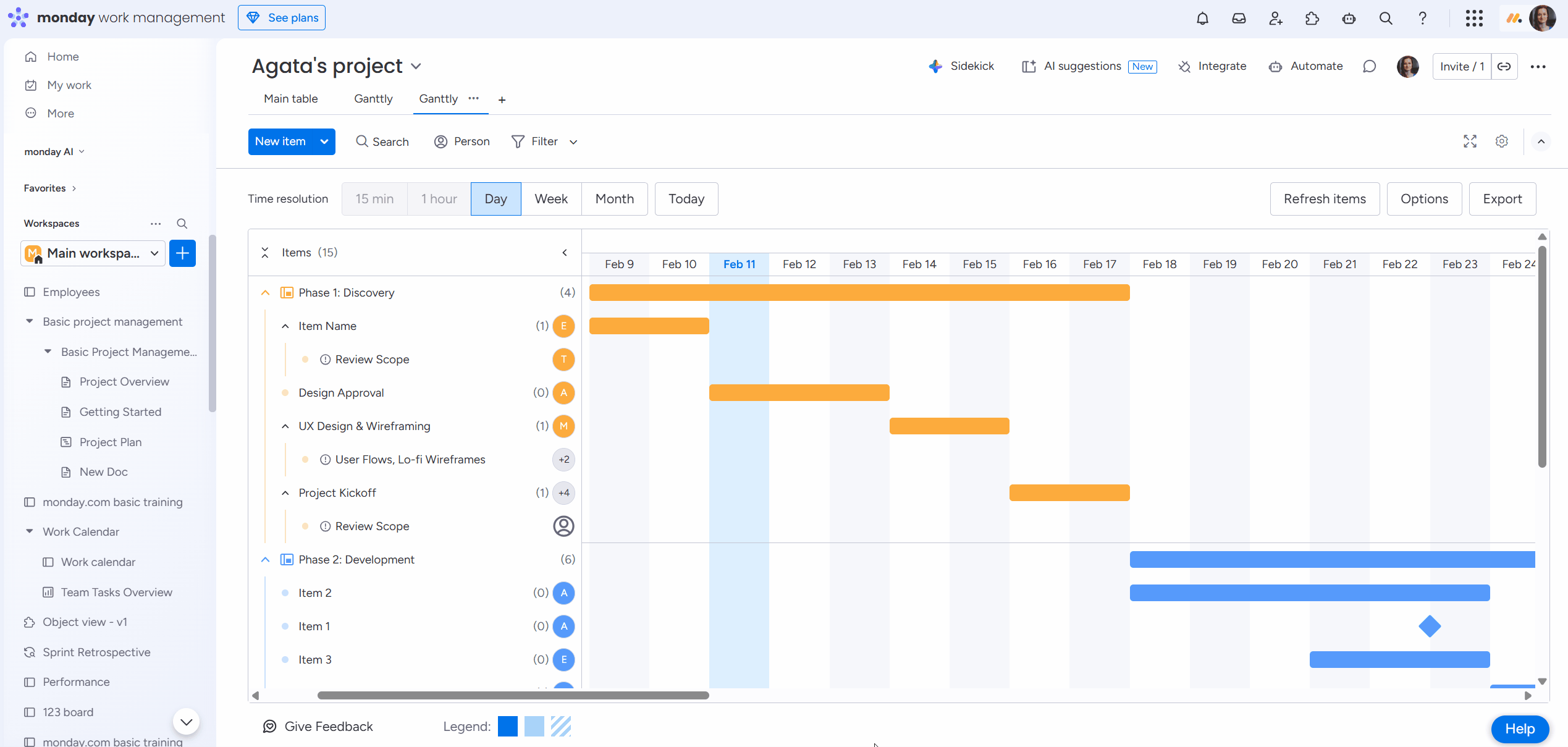This screenshot has width=1568, height=747.
Task: Collapse all items in the Items list
Action: tap(265, 253)
